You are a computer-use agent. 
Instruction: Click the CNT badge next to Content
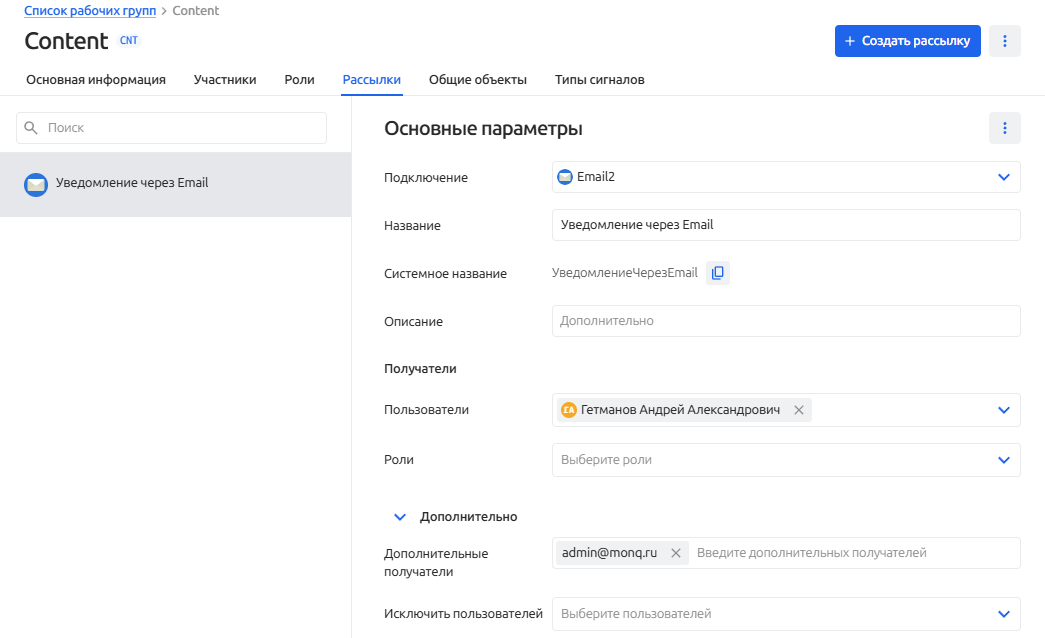(129, 41)
